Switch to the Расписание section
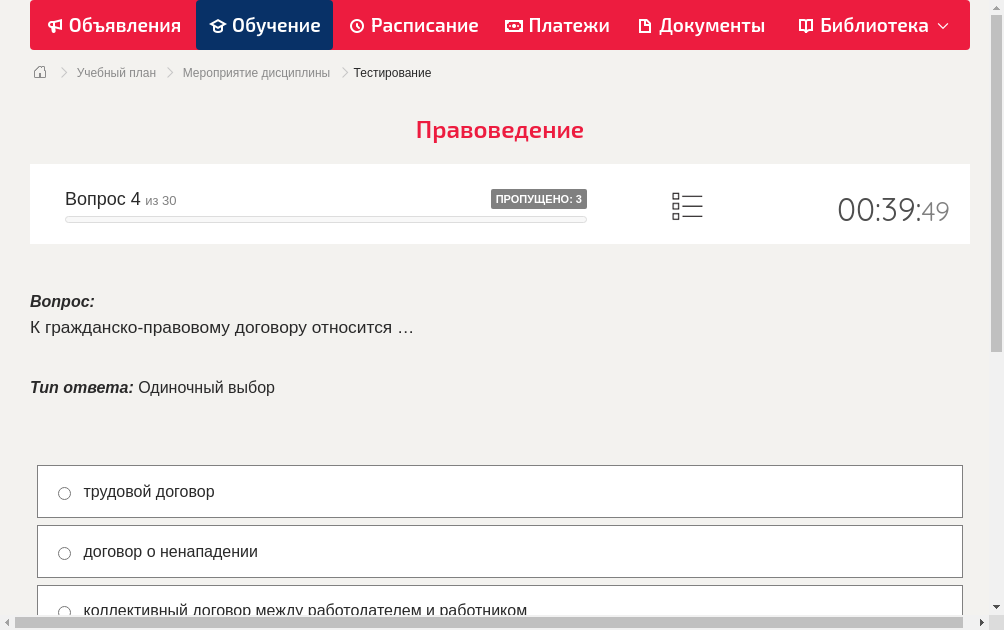Viewport: 1004px width, 630px height. [x=413, y=25]
